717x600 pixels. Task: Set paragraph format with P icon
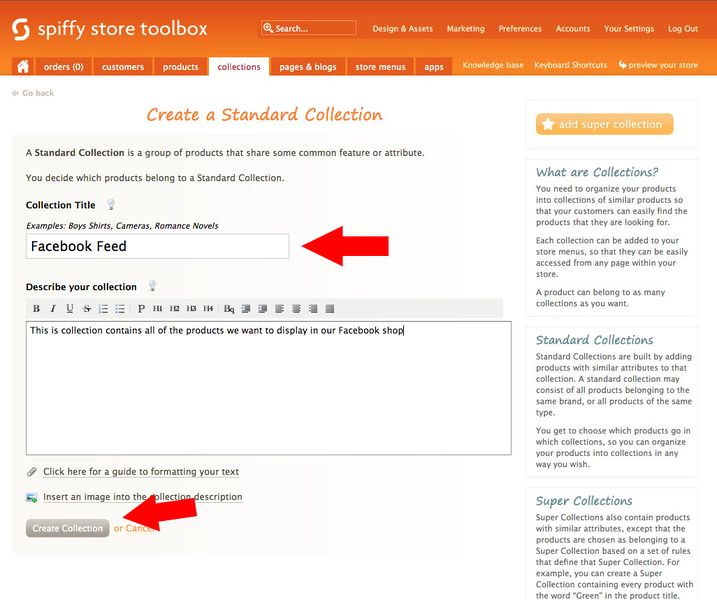(141, 308)
